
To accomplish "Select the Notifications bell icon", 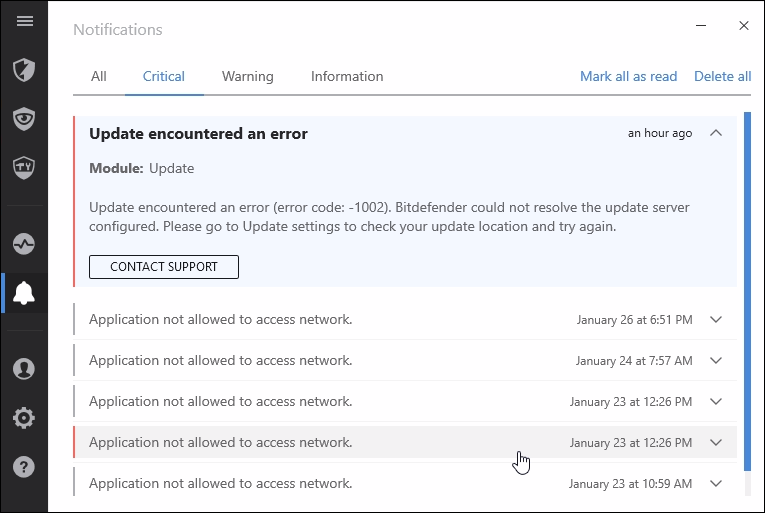I will (24, 293).
